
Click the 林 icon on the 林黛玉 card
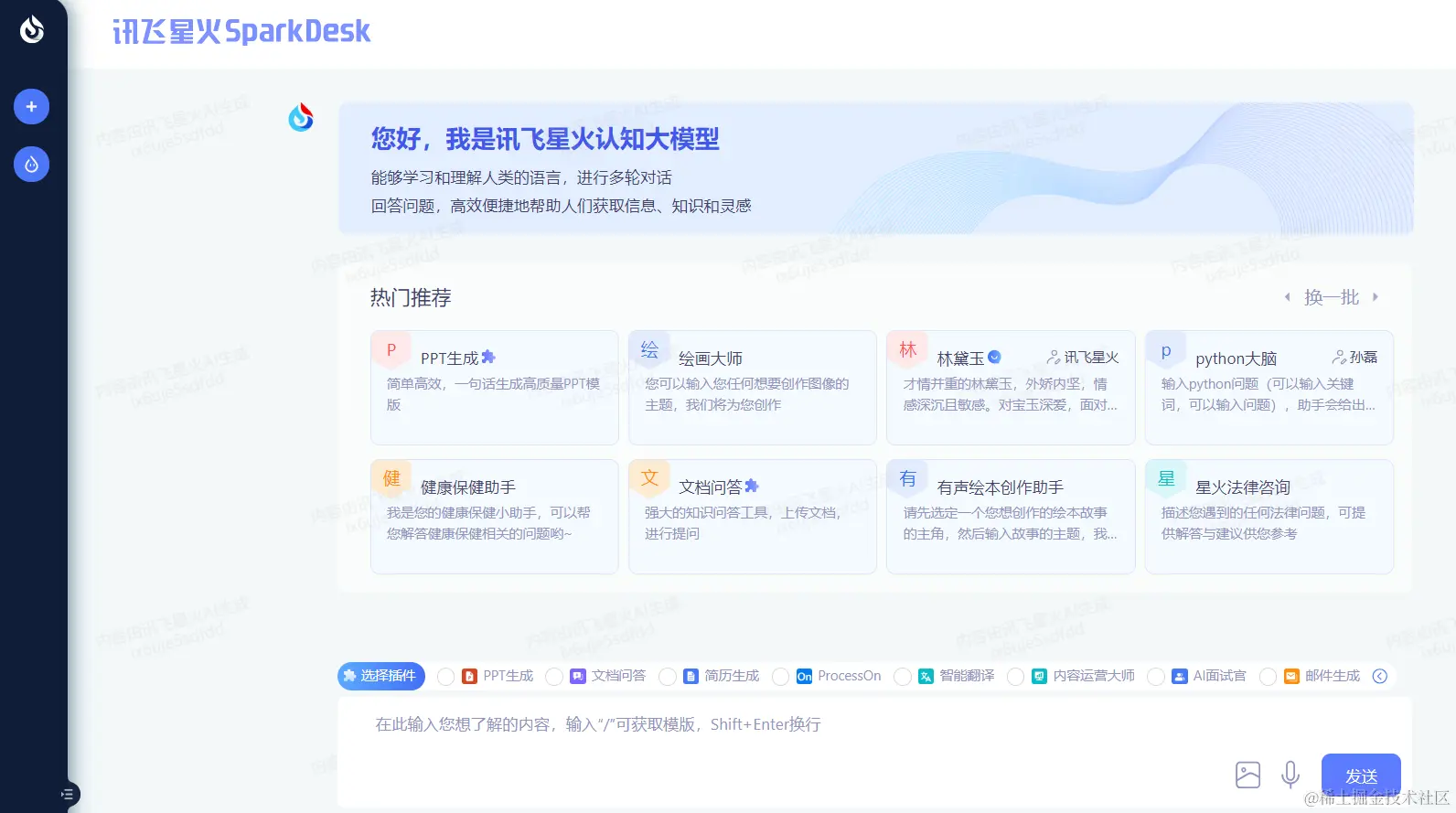point(907,350)
